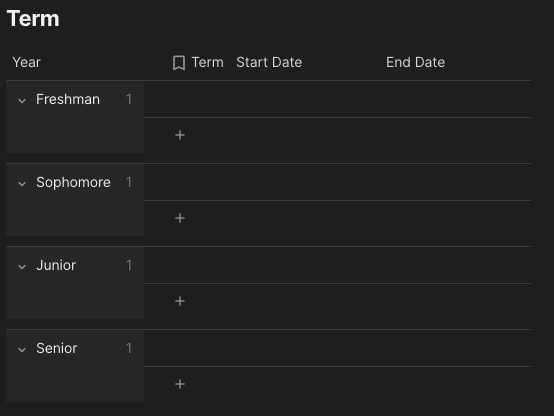
Task: Select the Freshman group label
Action: coord(68,99)
